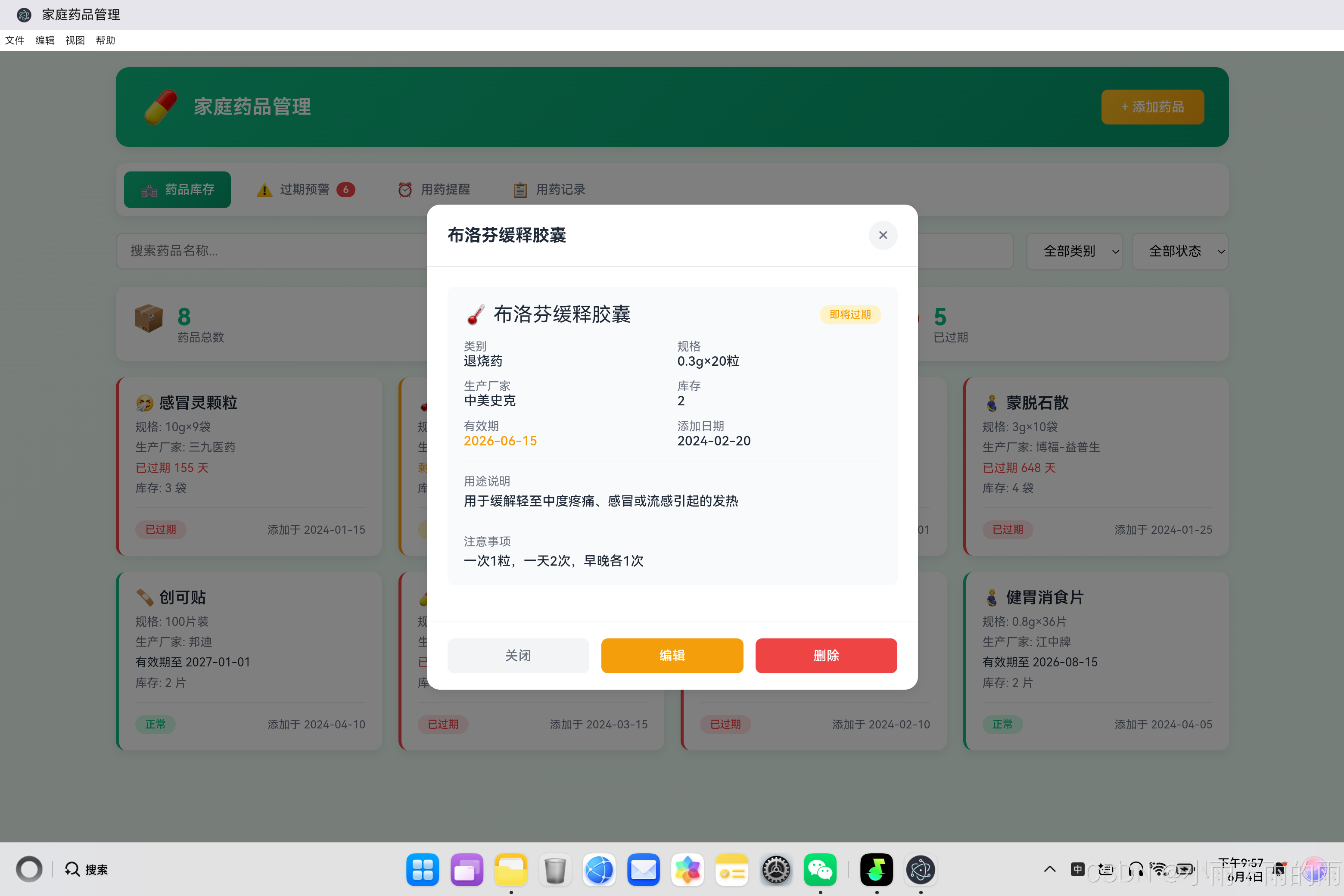The image size is (1344, 896).
Task: Open system settings gear in dock
Action: pyautogui.click(x=776, y=870)
